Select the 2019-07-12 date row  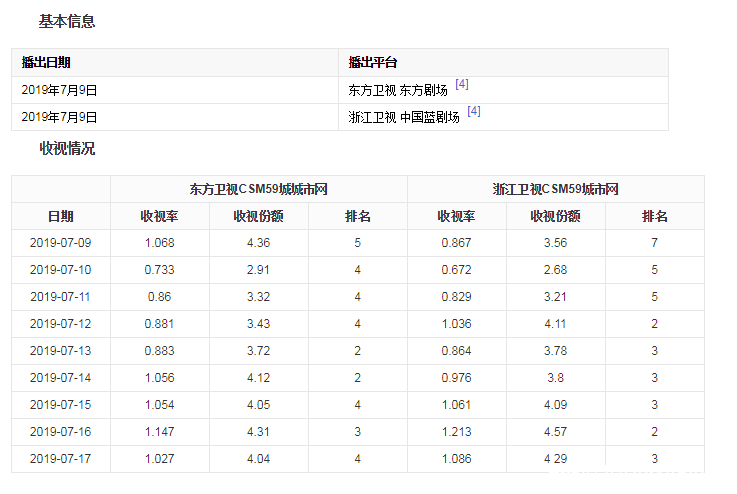pos(60,324)
